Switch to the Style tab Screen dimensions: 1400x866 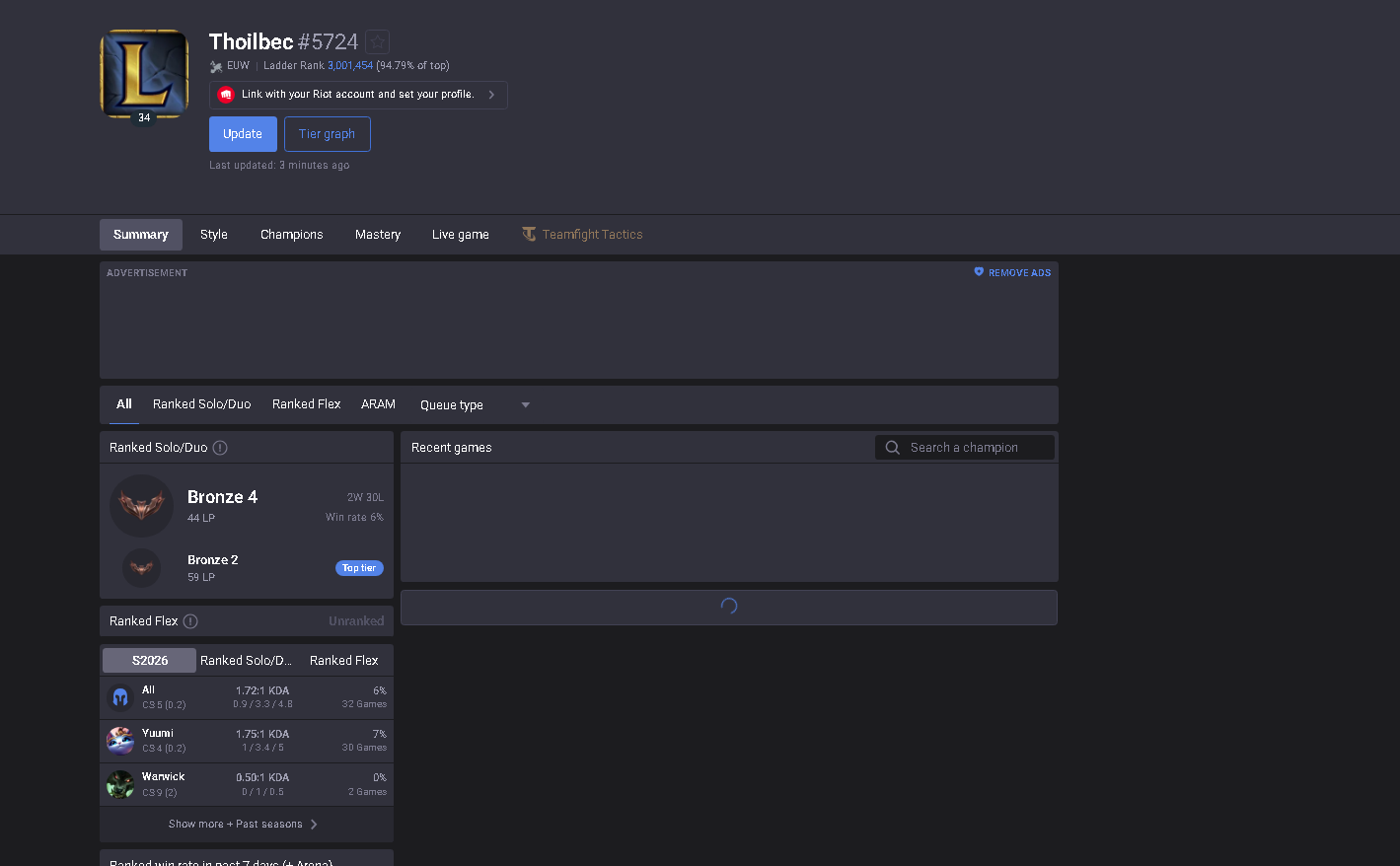pyautogui.click(x=214, y=235)
